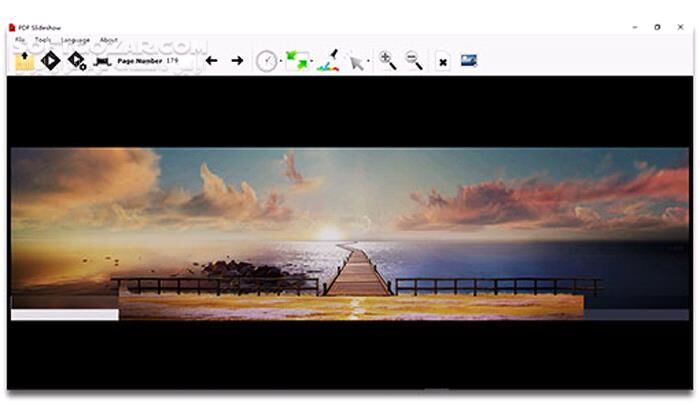Click the sunset pier slide image
Image resolution: width=700 pixels, height=412 pixels.
click(350, 234)
